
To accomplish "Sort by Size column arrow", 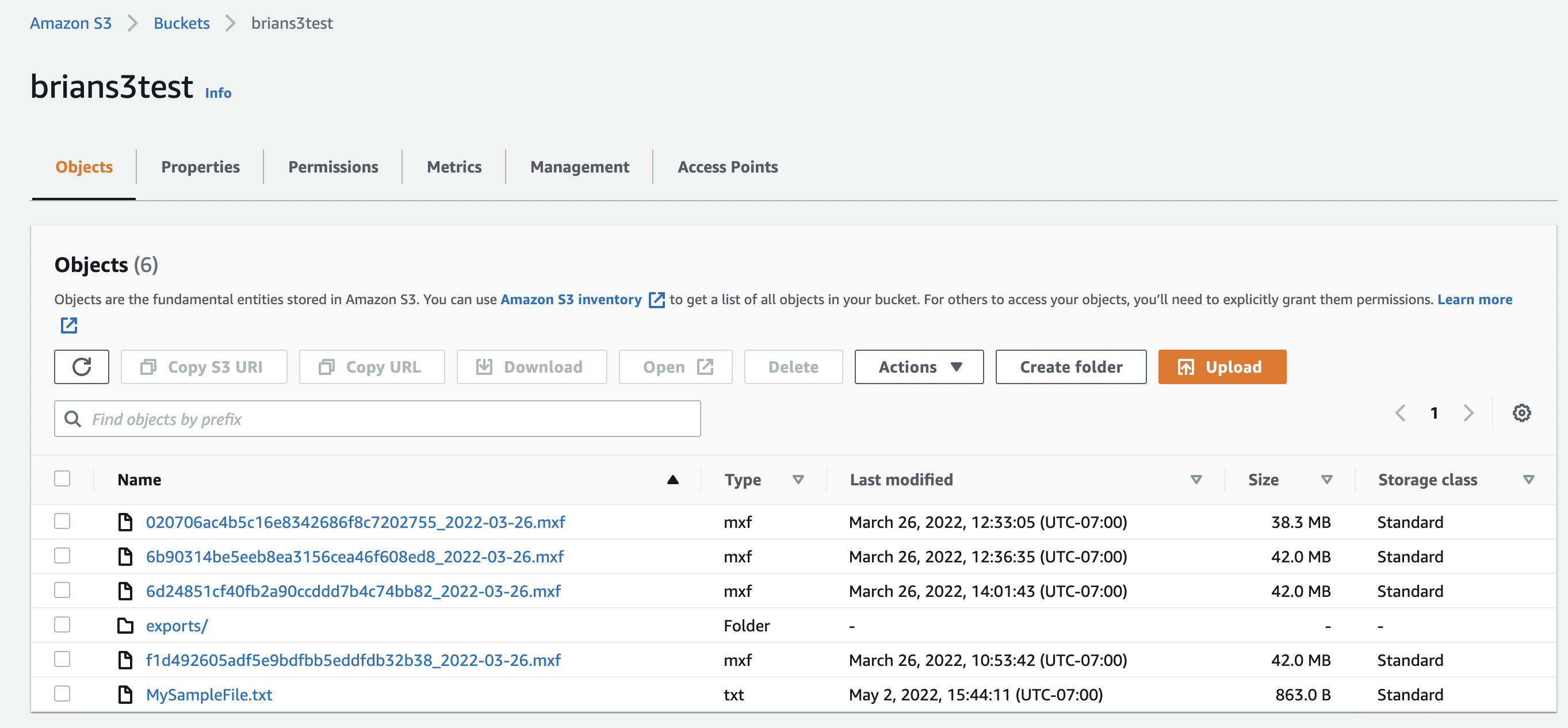I will coord(1327,480).
